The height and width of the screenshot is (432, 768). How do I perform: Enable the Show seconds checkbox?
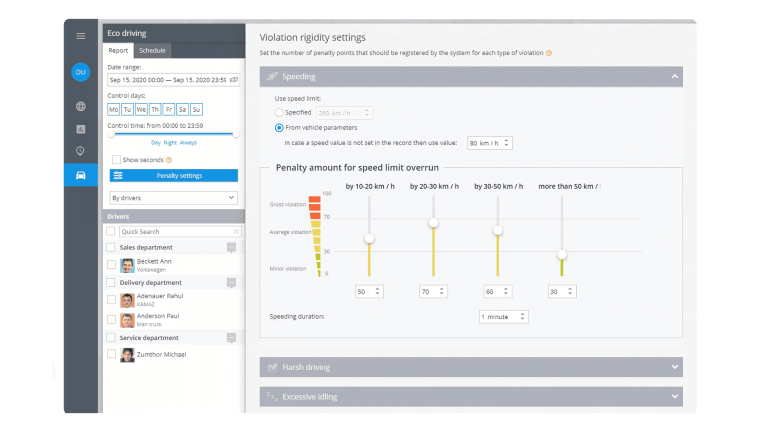click(117, 160)
